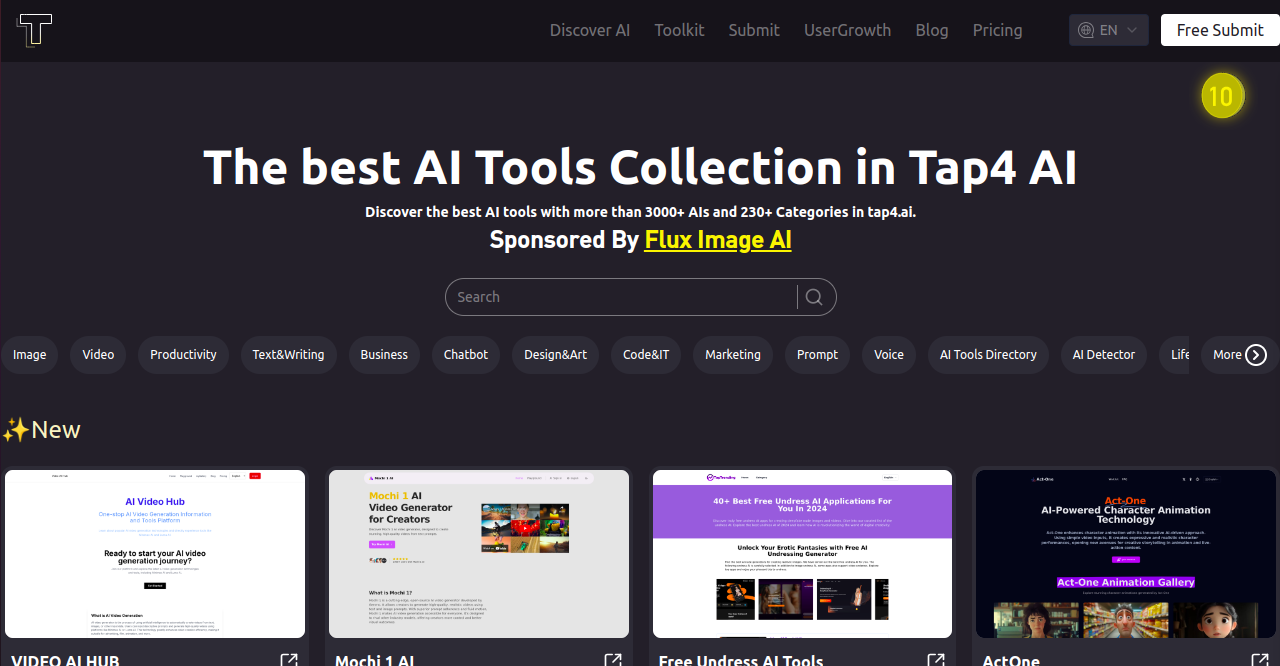Open ActOne external link icon
The height and width of the screenshot is (666, 1280).
point(1260,659)
